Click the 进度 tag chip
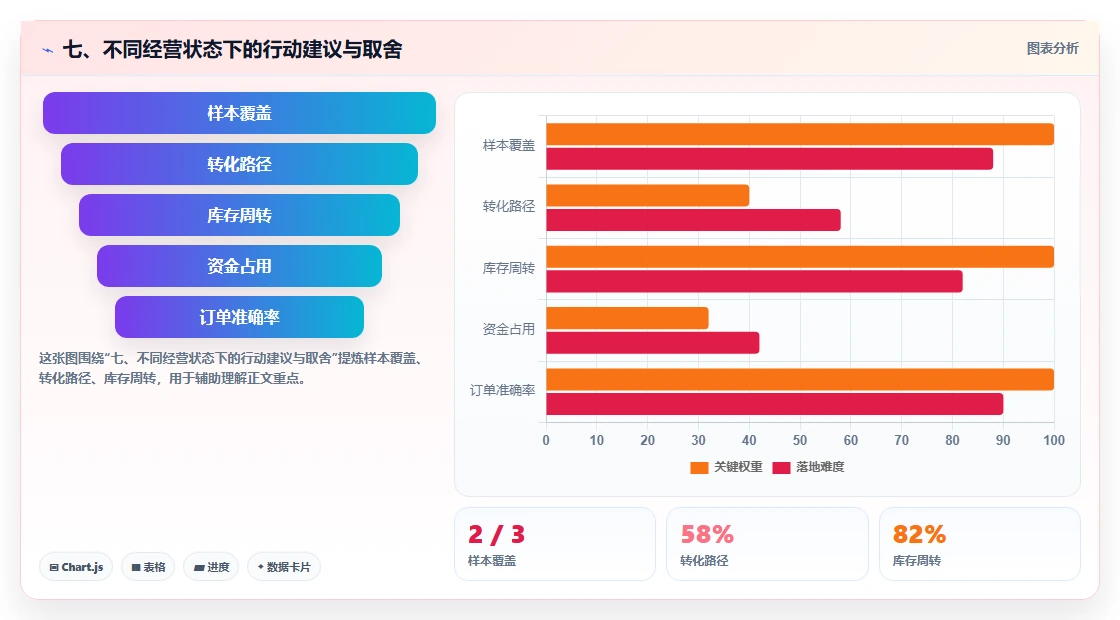 click(211, 567)
